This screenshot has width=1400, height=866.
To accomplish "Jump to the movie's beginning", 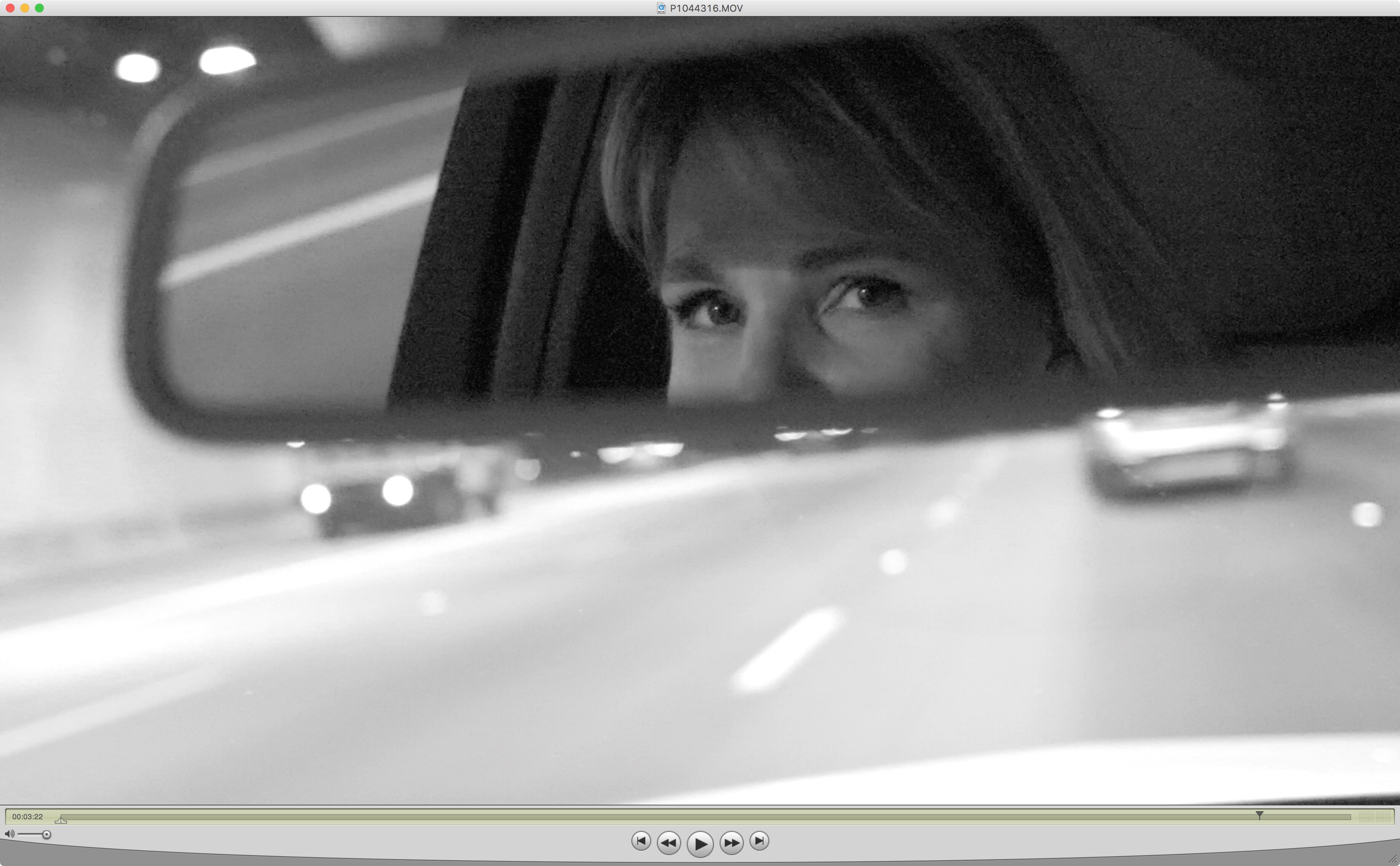I will click(641, 841).
